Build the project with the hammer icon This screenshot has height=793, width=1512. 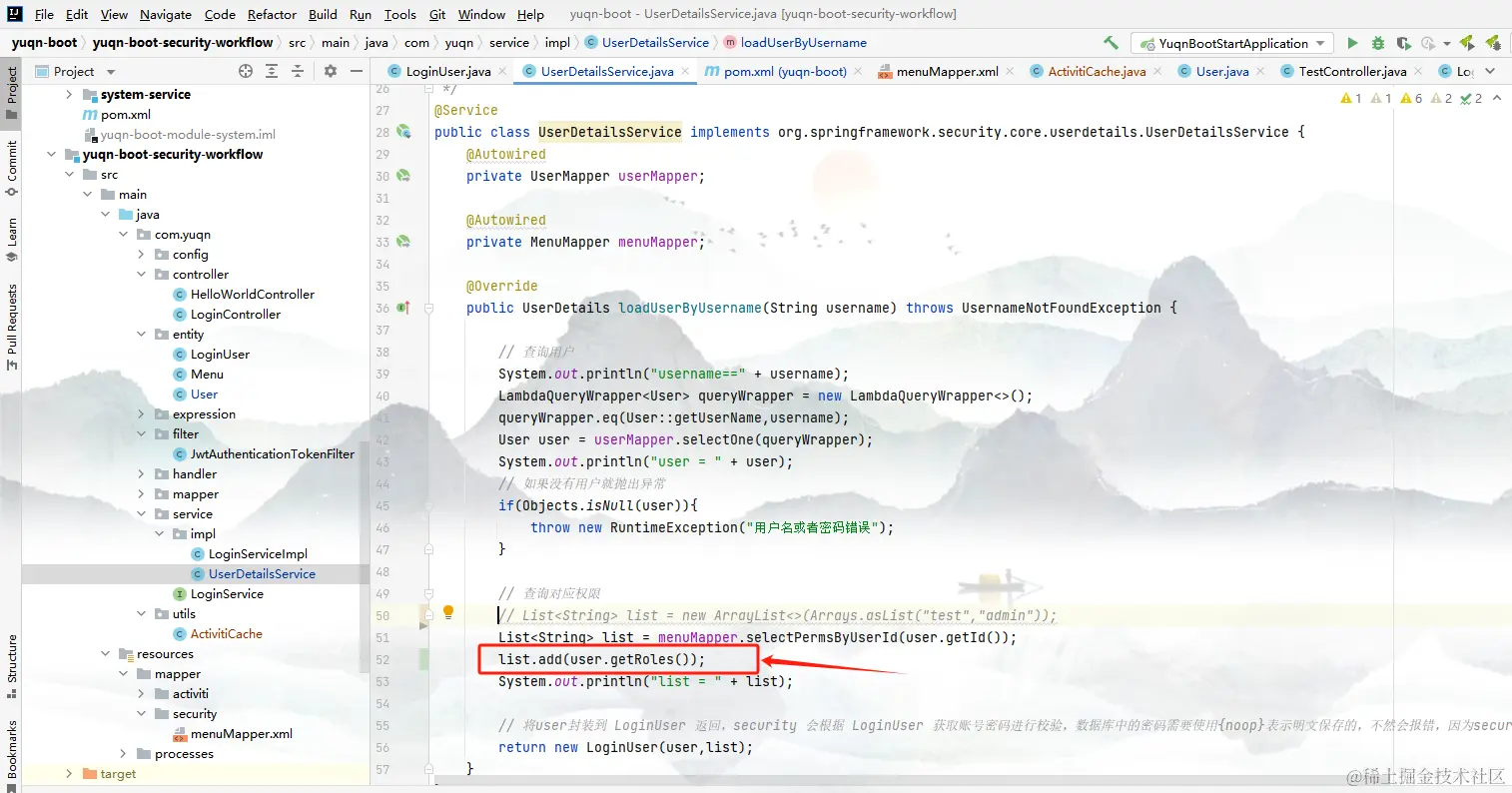[1111, 43]
